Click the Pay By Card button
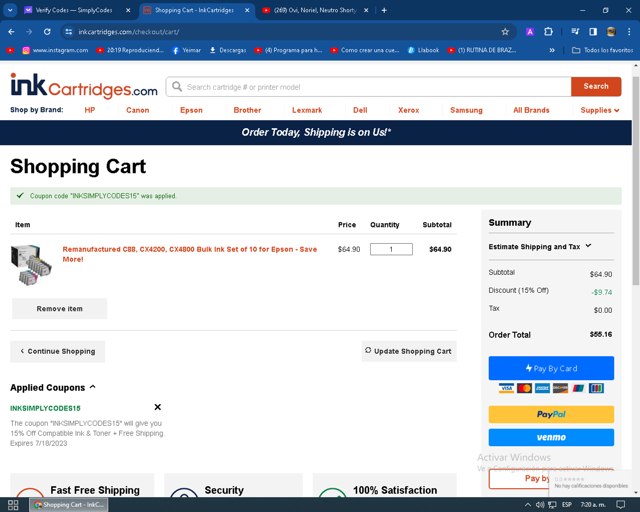The height and width of the screenshot is (512, 640). [551, 368]
